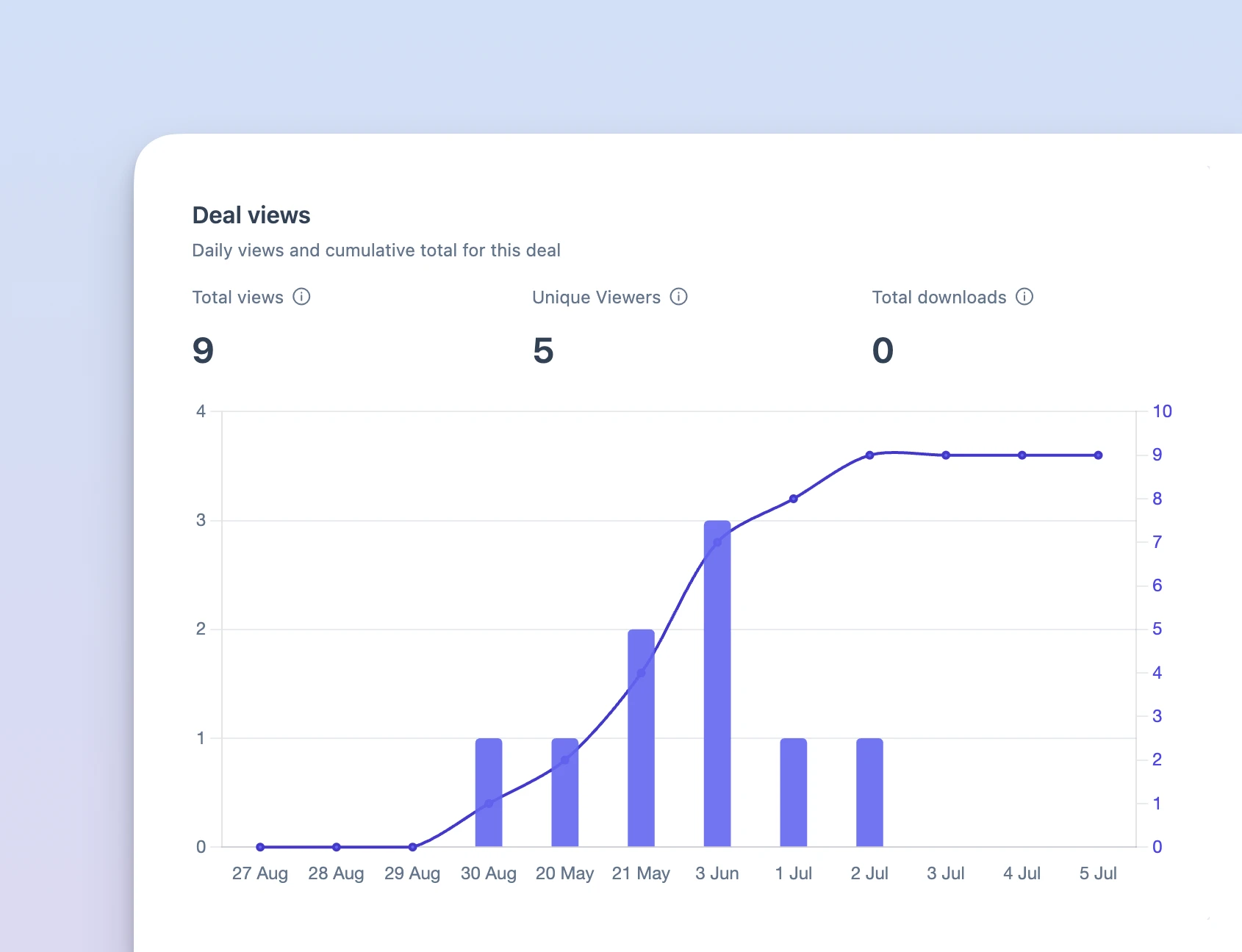This screenshot has width=1242, height=952.
Task: Click the info icon beside Total downloads
Action: (1024, 297)
